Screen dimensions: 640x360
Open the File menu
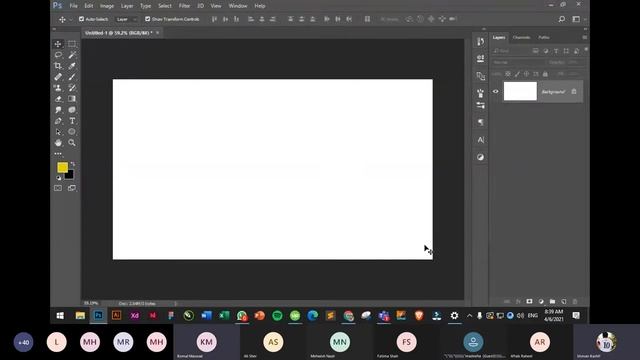73,6
